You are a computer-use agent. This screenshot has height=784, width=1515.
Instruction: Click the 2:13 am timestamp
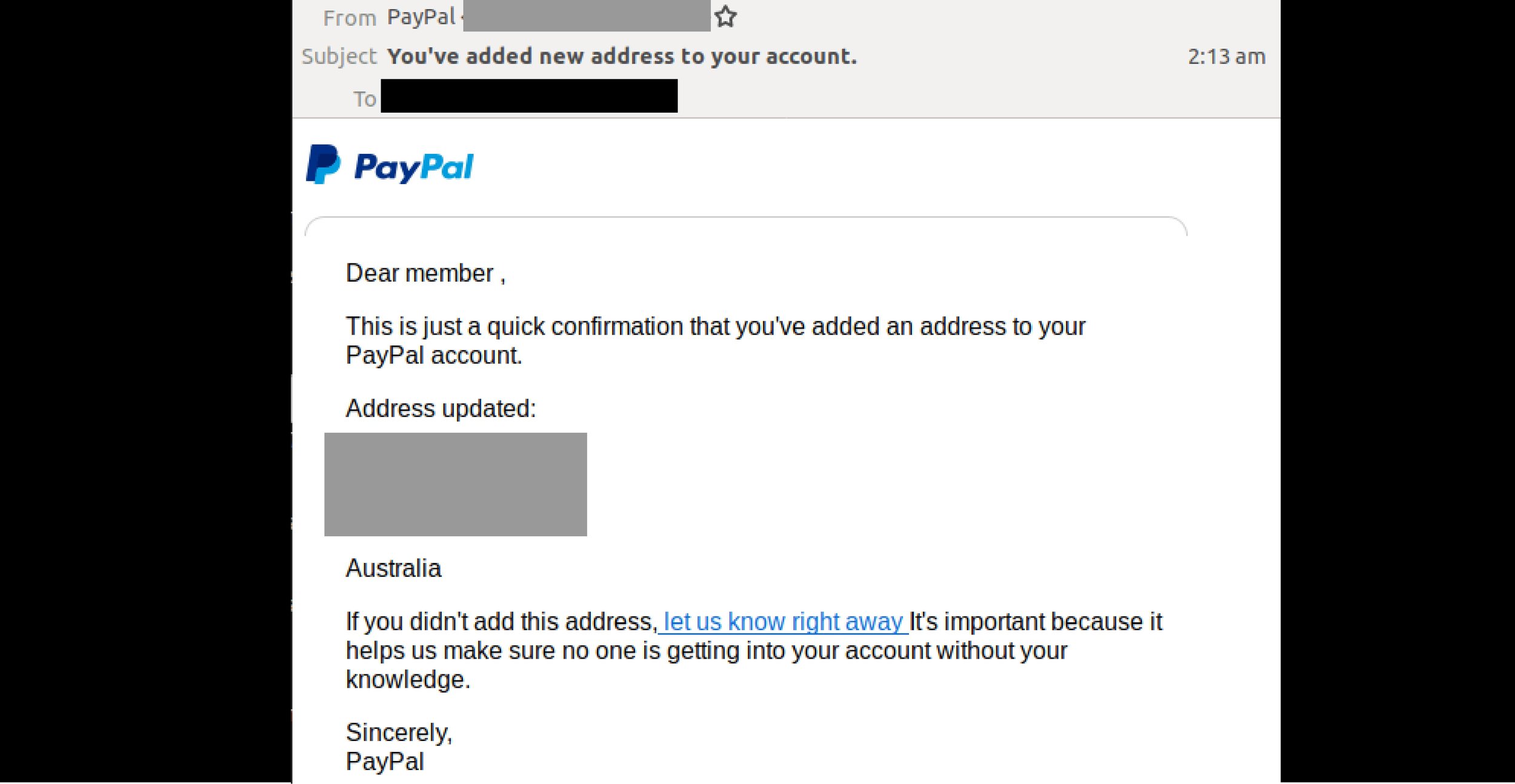1228,56
